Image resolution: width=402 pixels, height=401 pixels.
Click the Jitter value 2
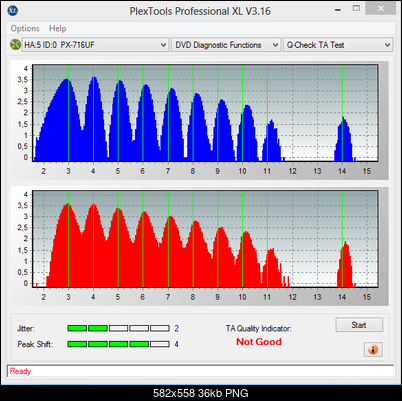pos(177,329)
